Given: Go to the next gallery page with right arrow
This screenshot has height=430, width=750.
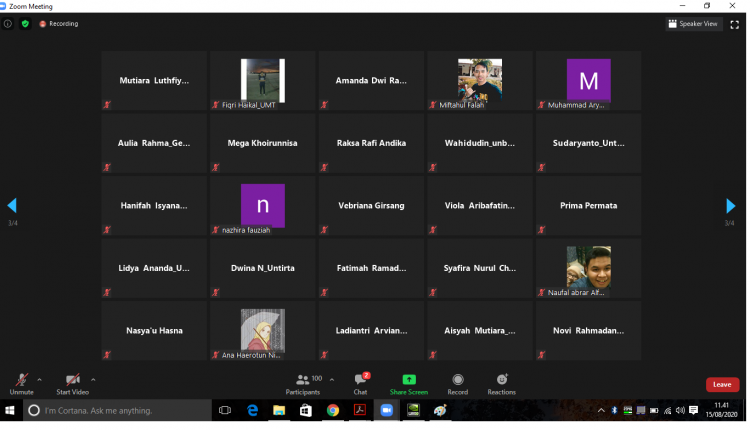Looking at the screenshot, I should coord(730,206).
